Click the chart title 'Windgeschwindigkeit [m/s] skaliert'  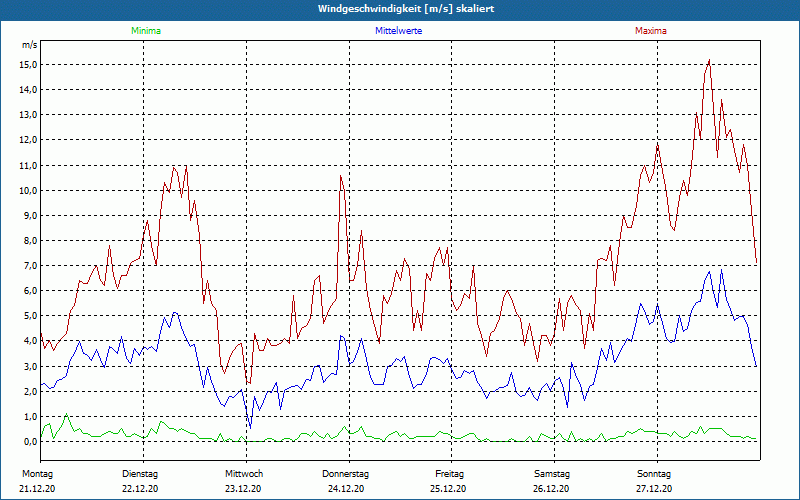pos(406,9)
